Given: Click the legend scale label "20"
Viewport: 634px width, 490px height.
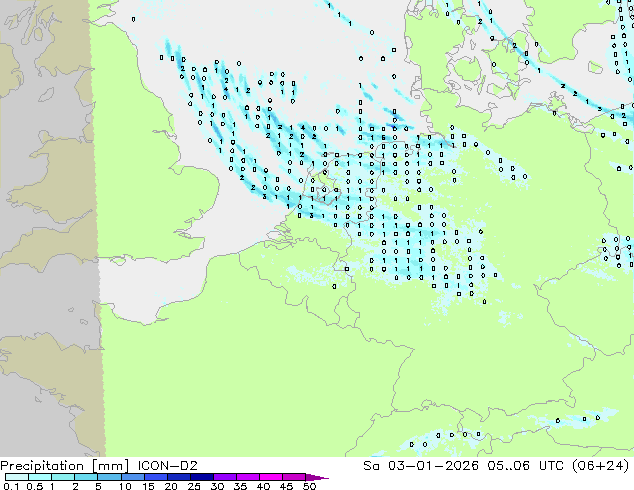Looking at the screenshot, I should point(171,486).
